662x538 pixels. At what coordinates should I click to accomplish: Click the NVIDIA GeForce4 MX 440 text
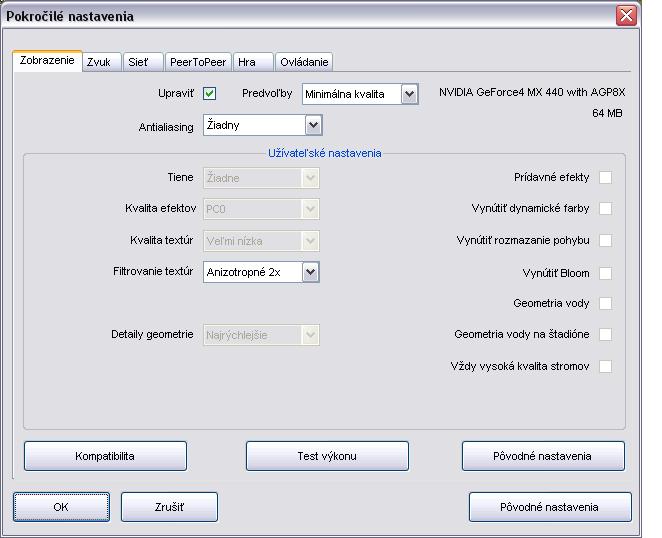point(532,92)
